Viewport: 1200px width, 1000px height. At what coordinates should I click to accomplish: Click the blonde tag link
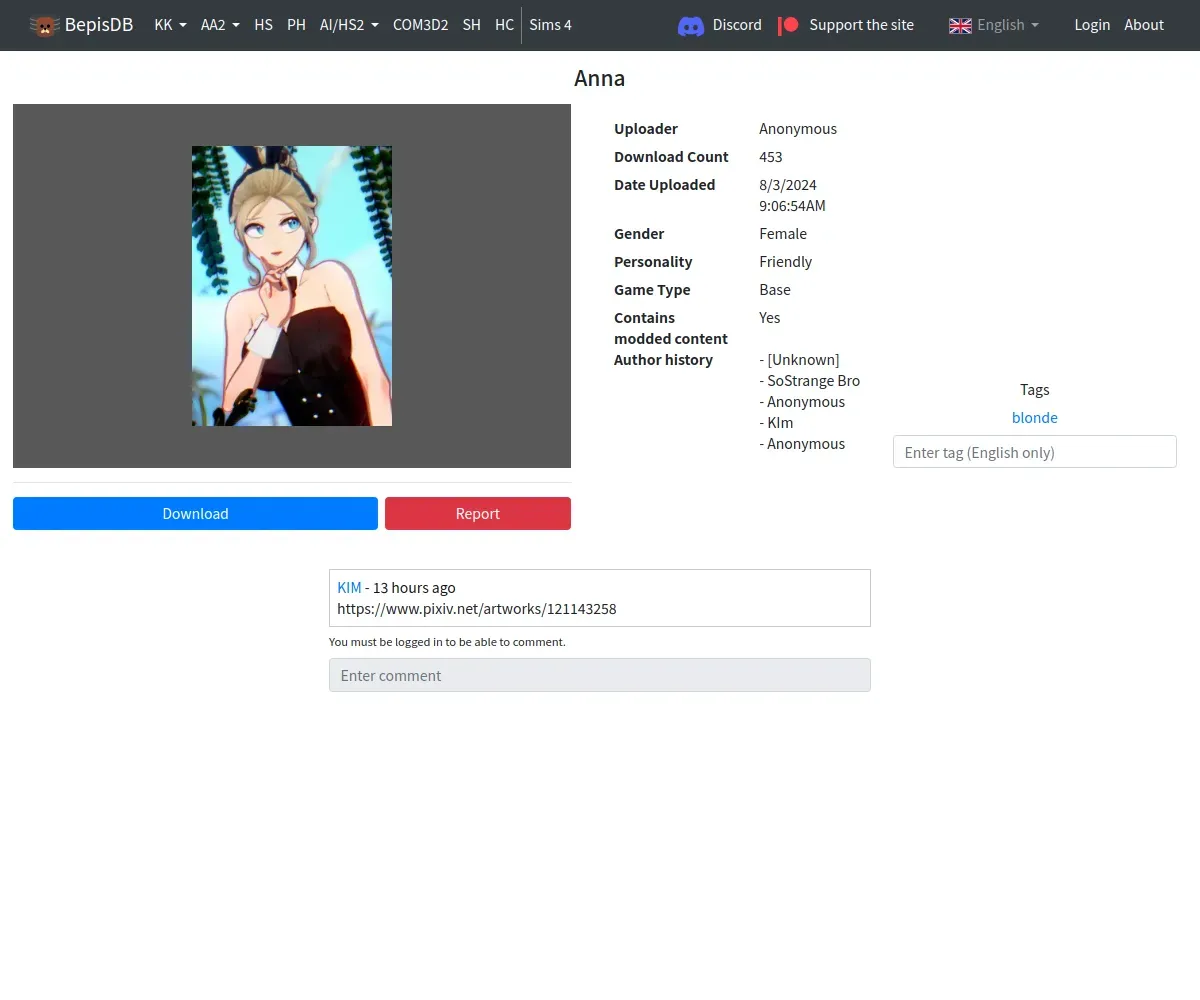pos(1035,417)
